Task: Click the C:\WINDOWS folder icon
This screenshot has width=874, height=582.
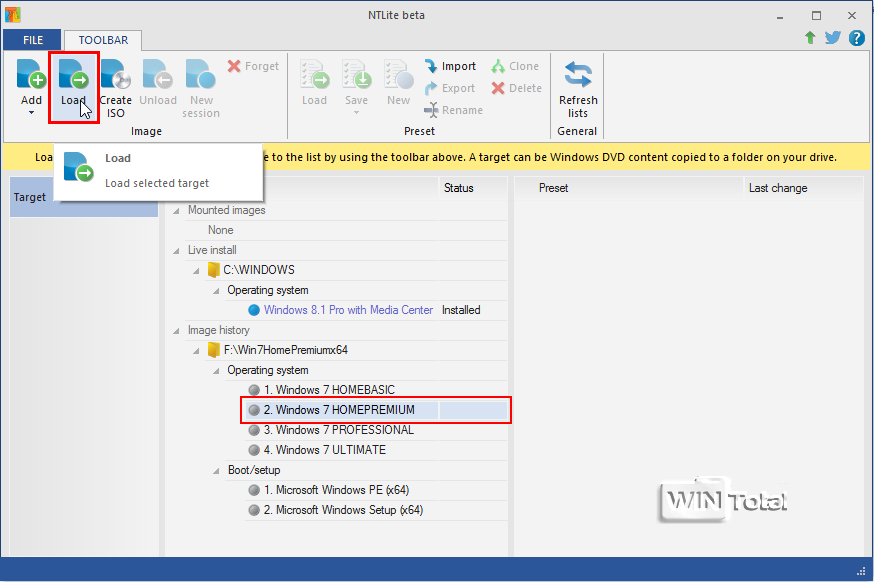Action: click(213, 270)
